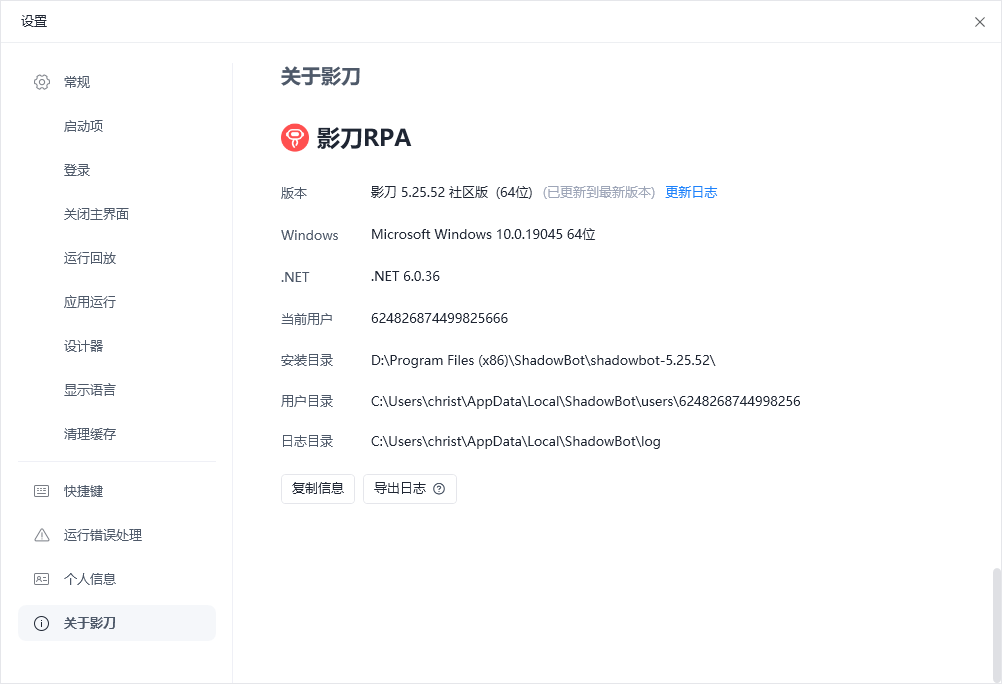Click the 版本 label

[x=294, y=193]
